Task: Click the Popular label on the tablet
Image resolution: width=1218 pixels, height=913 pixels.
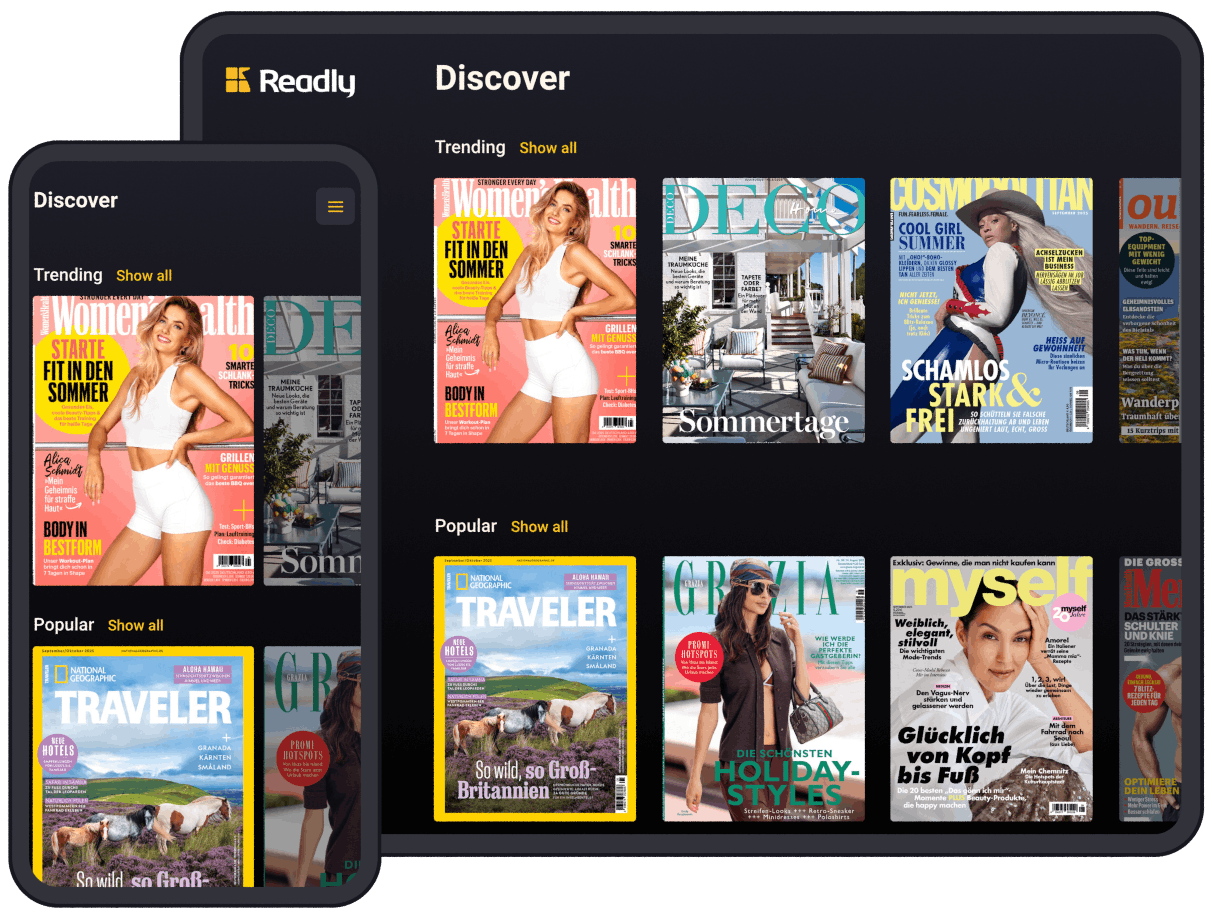Action: [x=466, y=526]
